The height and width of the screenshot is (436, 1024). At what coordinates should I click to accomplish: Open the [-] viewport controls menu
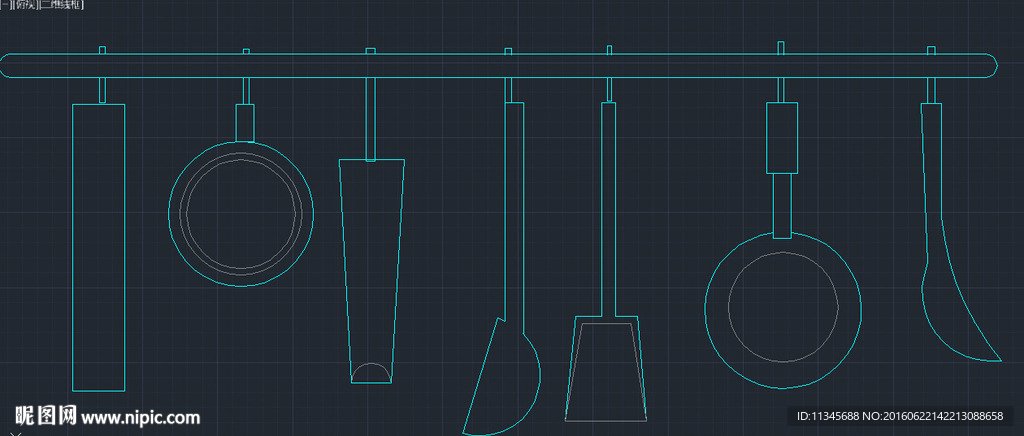click(6, 4)
